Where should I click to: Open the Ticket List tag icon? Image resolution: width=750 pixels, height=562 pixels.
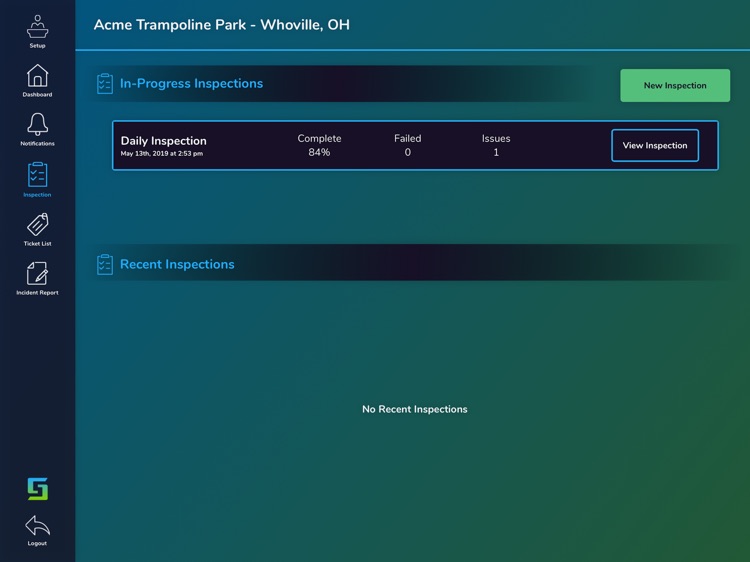click(37, 225)
